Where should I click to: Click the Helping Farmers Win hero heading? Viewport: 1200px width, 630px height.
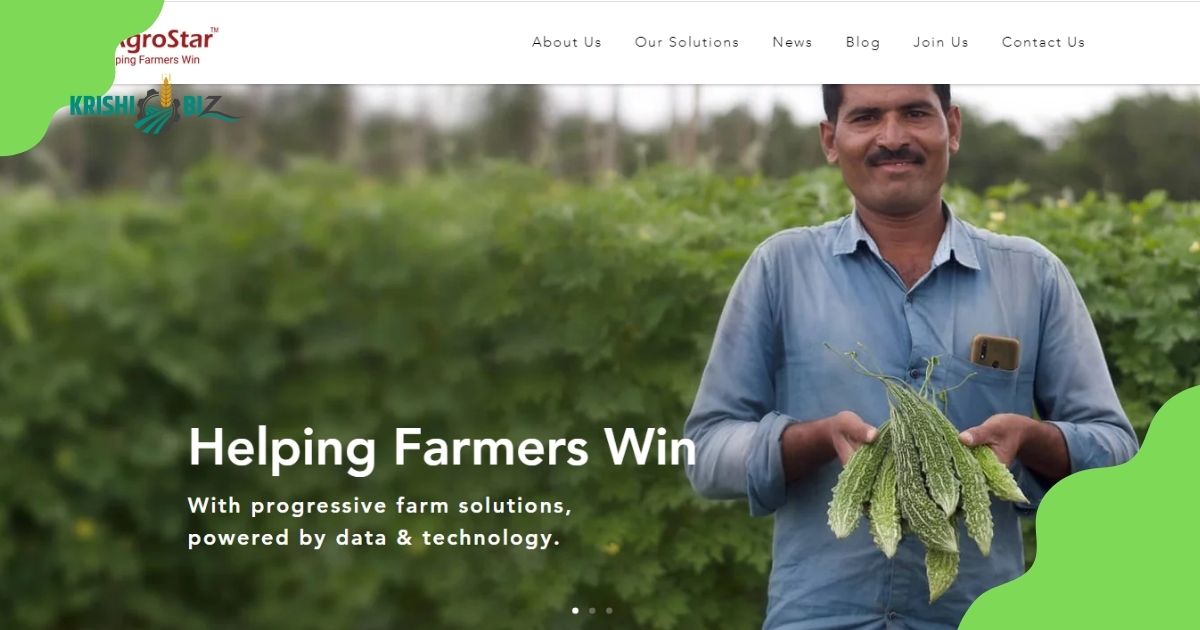pyautogui.click(x=442, y=448)
